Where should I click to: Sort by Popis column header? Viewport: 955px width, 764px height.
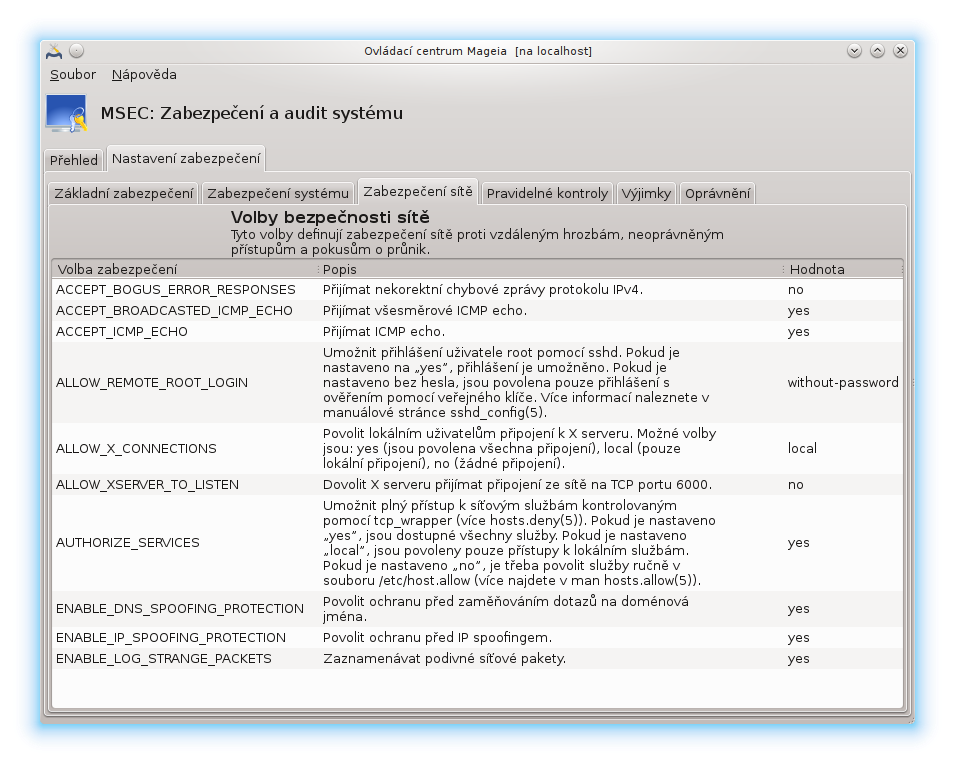(x=551, y=269)
